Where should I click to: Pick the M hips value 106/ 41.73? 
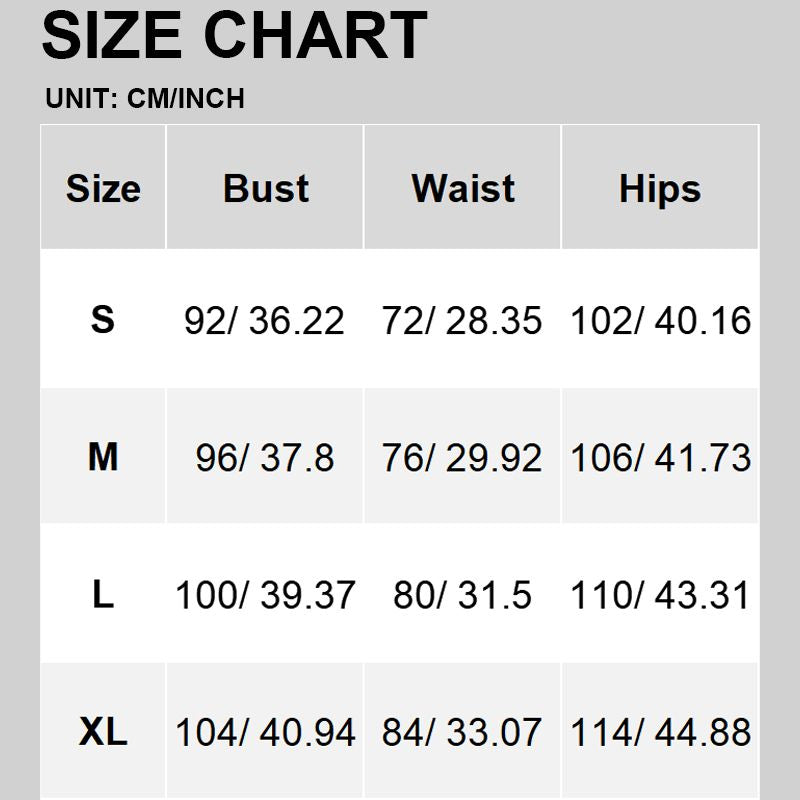pos(660,457)
